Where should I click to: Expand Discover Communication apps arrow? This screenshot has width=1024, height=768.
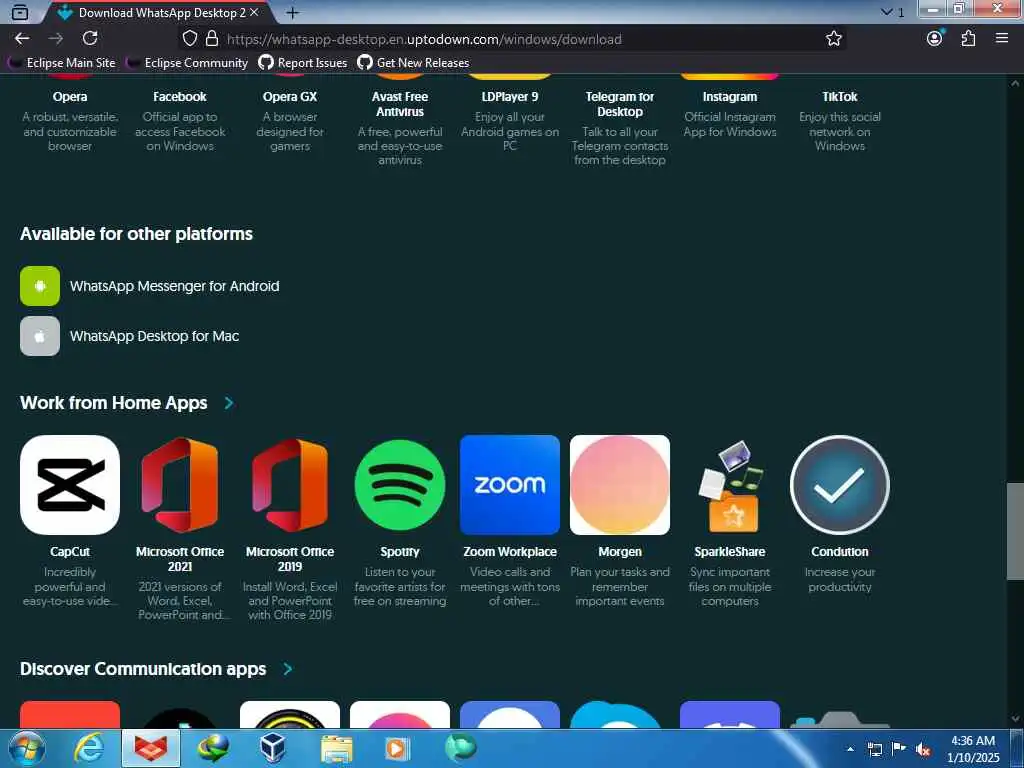287,669
